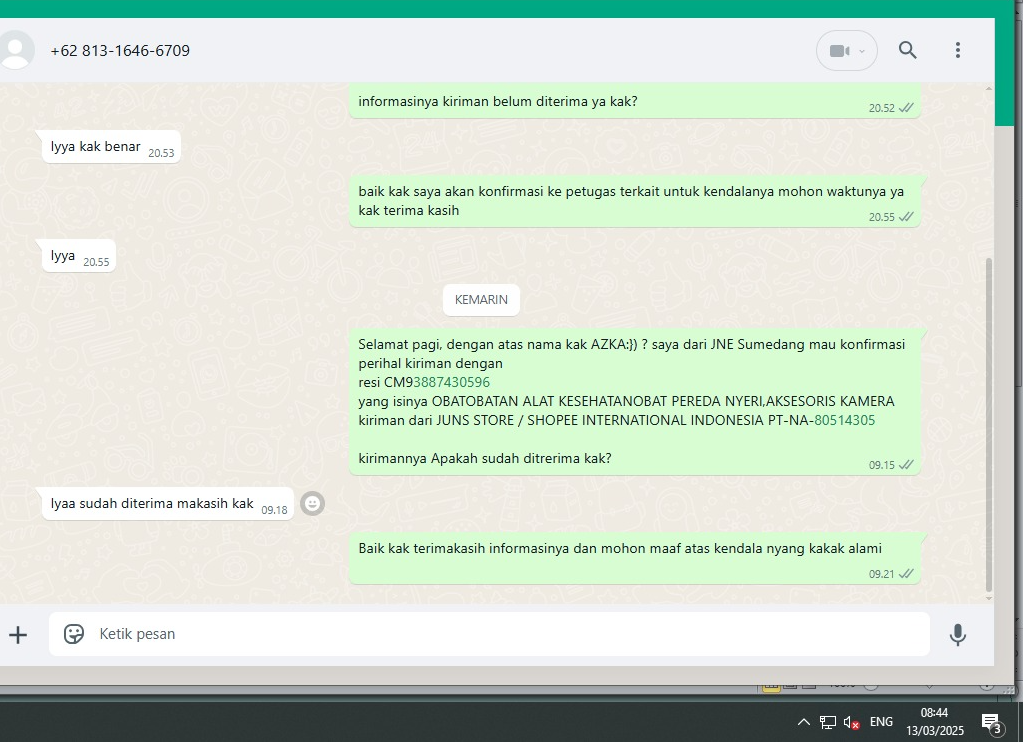
Task: Open the emoji and sticker picker
Action: pyautogui.click(x=74, y=634)
